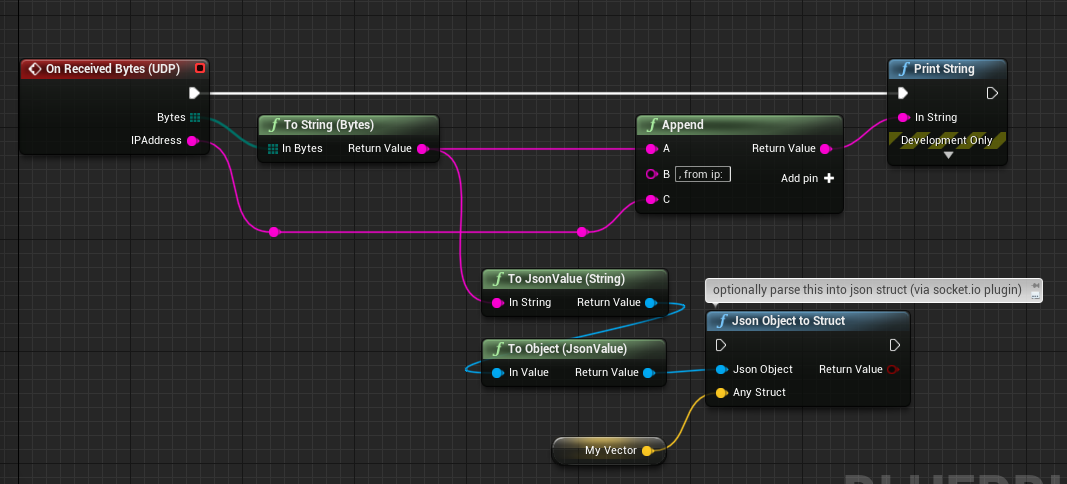This screenshot has width=1067, height=484.
Task: Click the Append node's Return Value pin
Action: pos(826,148)
